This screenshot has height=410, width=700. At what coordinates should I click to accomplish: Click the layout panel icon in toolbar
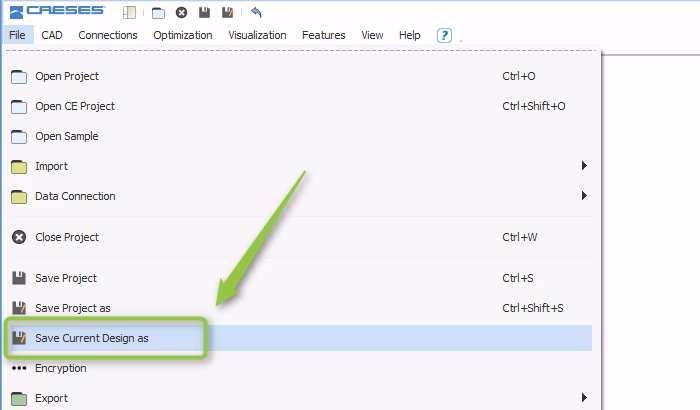point(129,13)
